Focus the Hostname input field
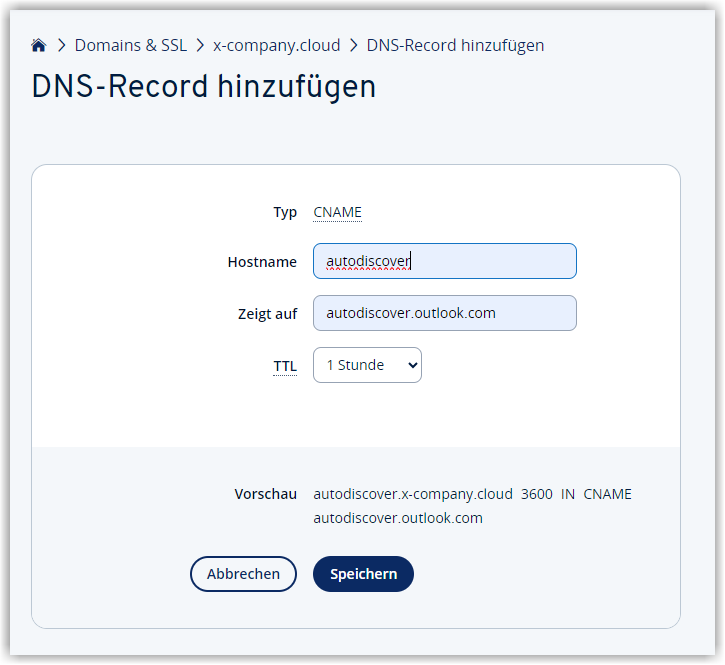The width and height of the screenshot is (725, 665). [x=445, y=261]
